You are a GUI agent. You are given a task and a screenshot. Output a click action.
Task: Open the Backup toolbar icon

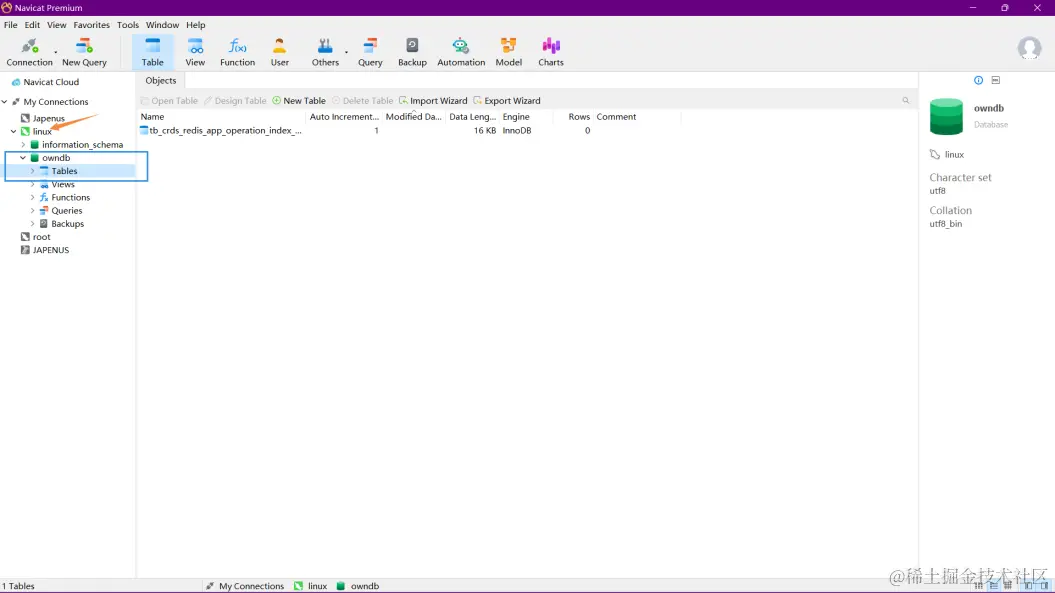point(412,53)
